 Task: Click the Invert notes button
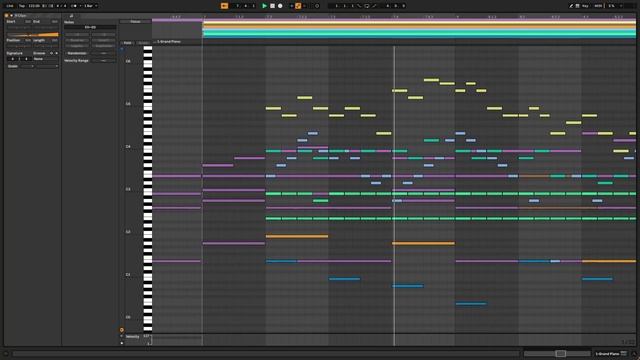pos(103,40)
